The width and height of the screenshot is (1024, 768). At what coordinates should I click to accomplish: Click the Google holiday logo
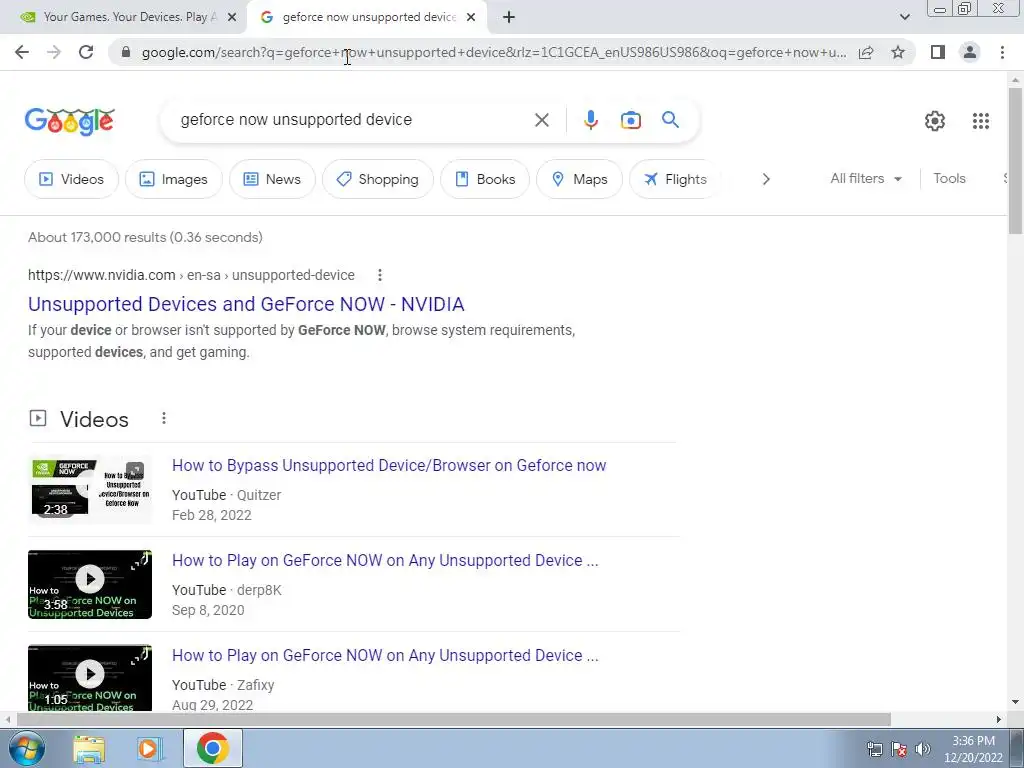(70, 121)
